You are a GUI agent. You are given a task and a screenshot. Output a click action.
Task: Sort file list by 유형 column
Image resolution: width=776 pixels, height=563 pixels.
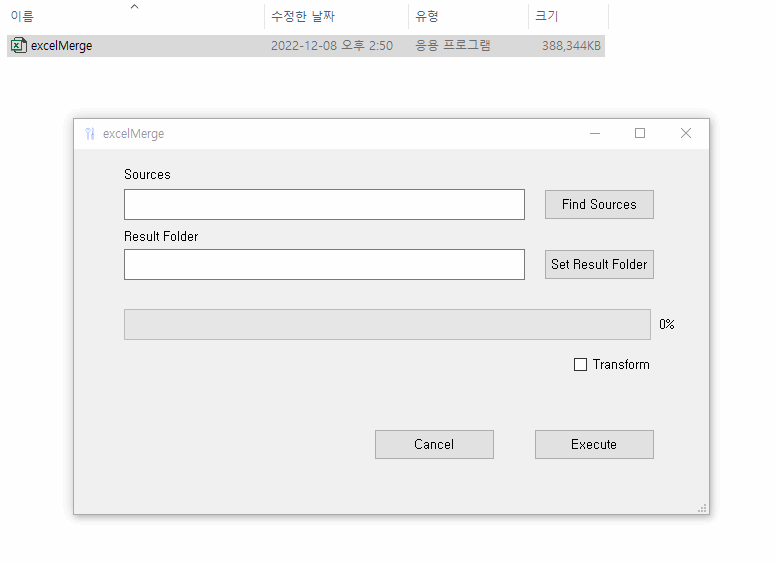click(x=427, y=16)
